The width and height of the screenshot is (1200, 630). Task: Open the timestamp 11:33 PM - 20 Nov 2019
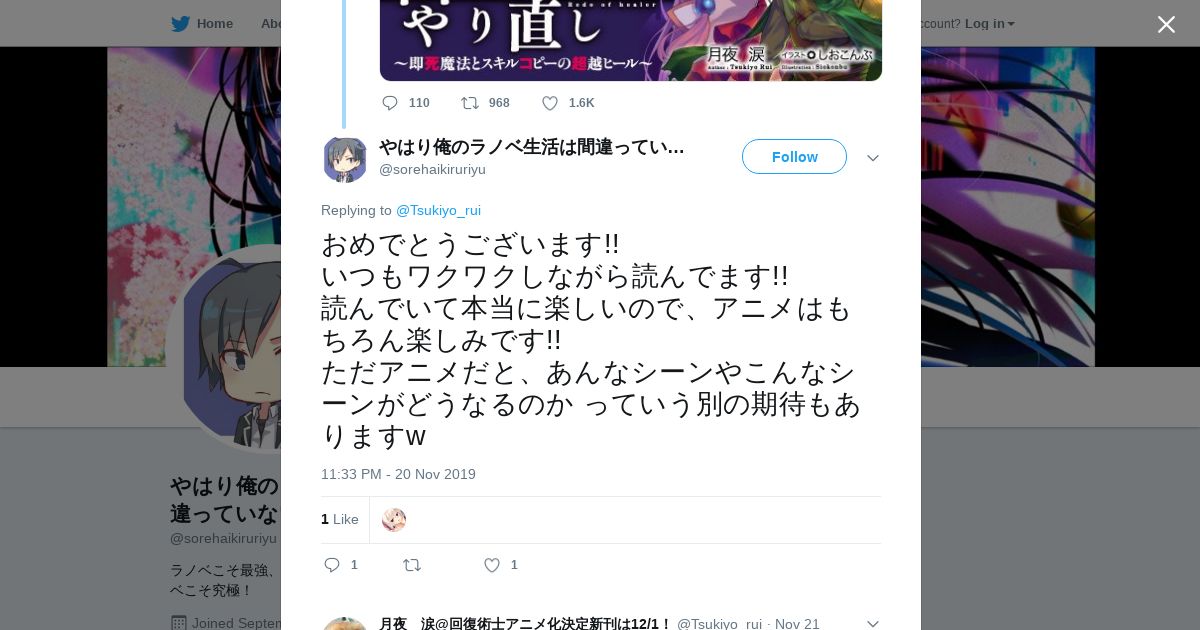pos(398,474)
